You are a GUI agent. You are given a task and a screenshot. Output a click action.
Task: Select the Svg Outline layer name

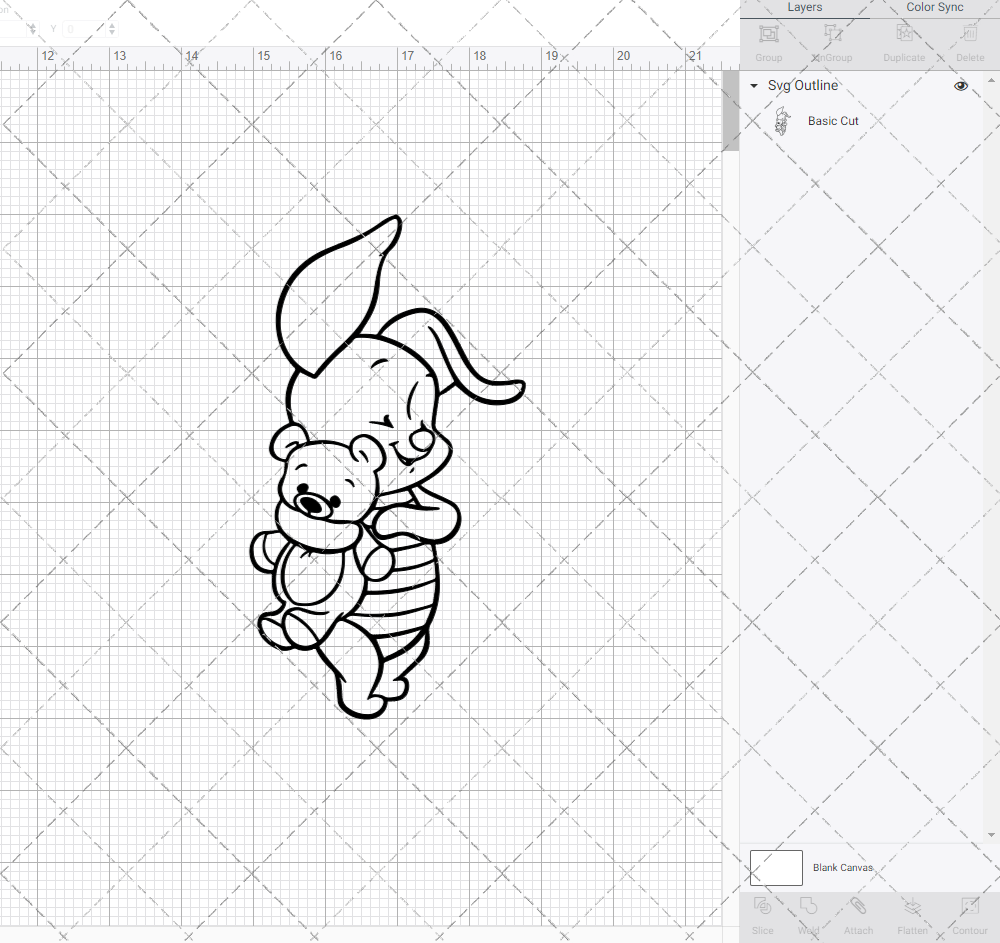pos(802,85)
